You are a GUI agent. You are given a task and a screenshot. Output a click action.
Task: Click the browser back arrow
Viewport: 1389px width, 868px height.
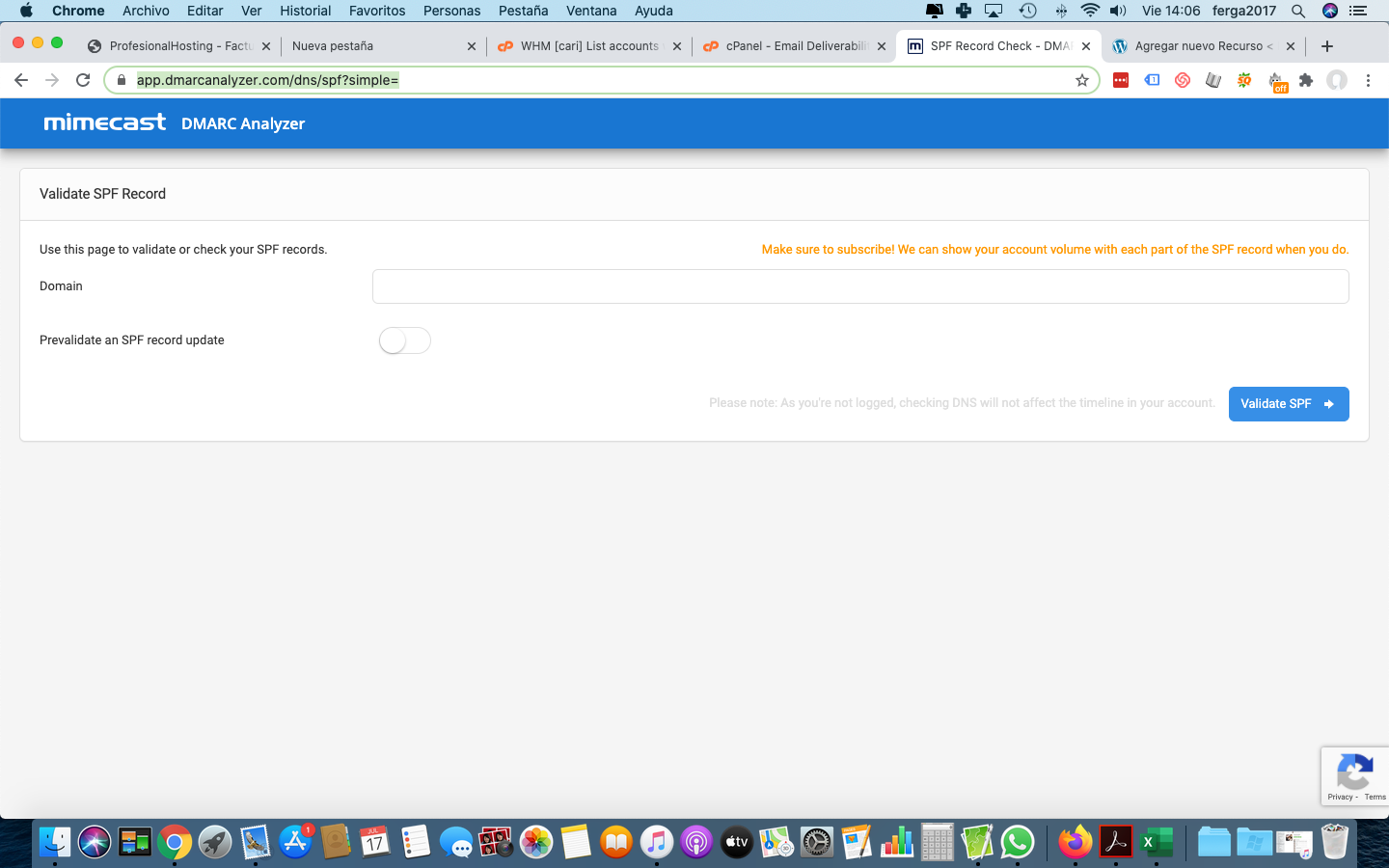[x=21, y=80]
